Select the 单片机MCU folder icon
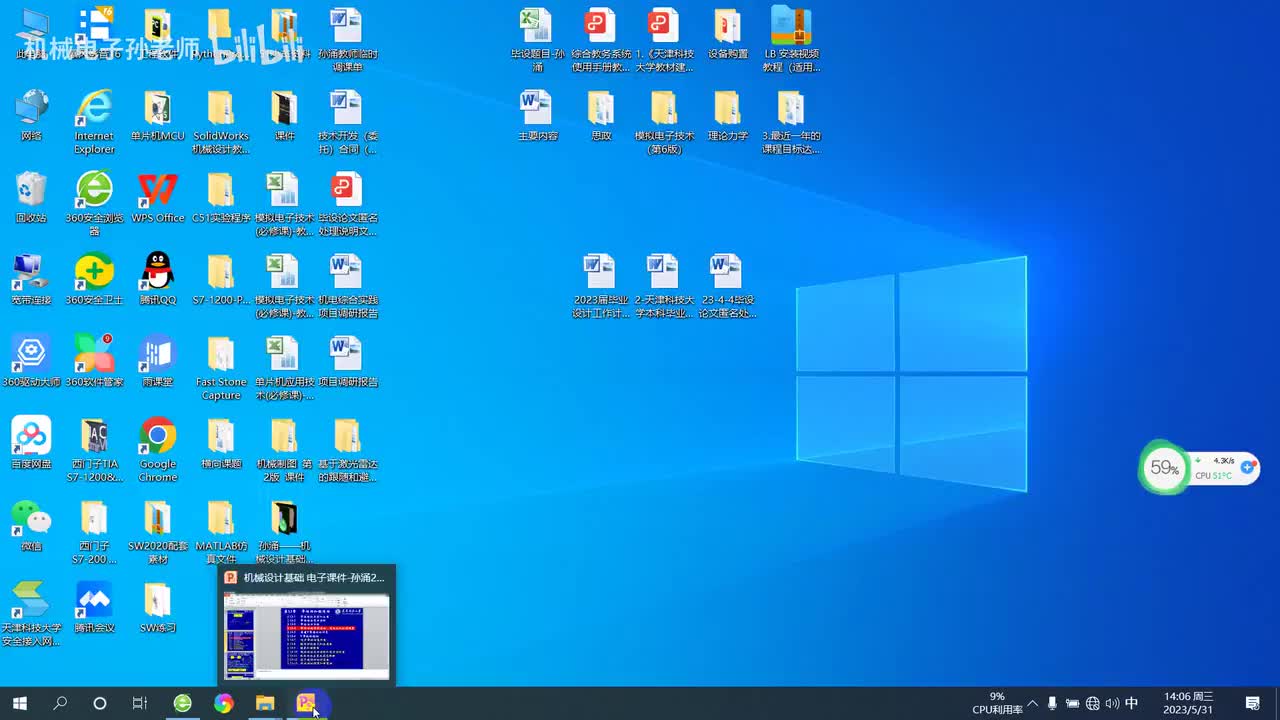 [x=158, y=116]
